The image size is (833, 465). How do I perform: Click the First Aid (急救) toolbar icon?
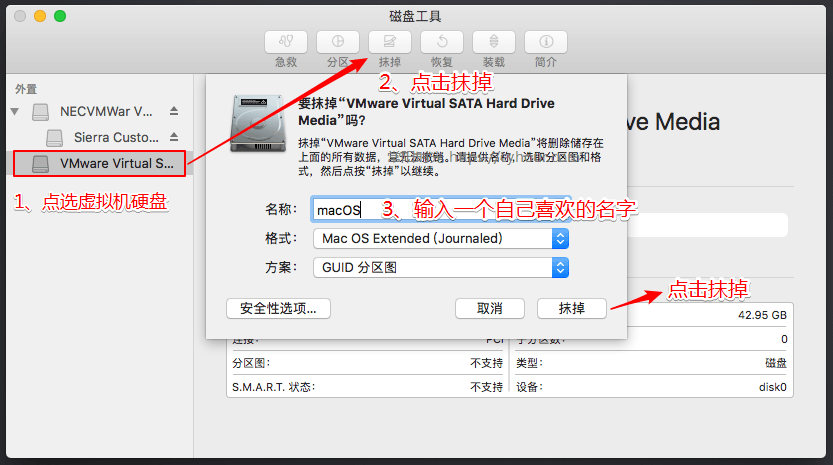[286, 42]
